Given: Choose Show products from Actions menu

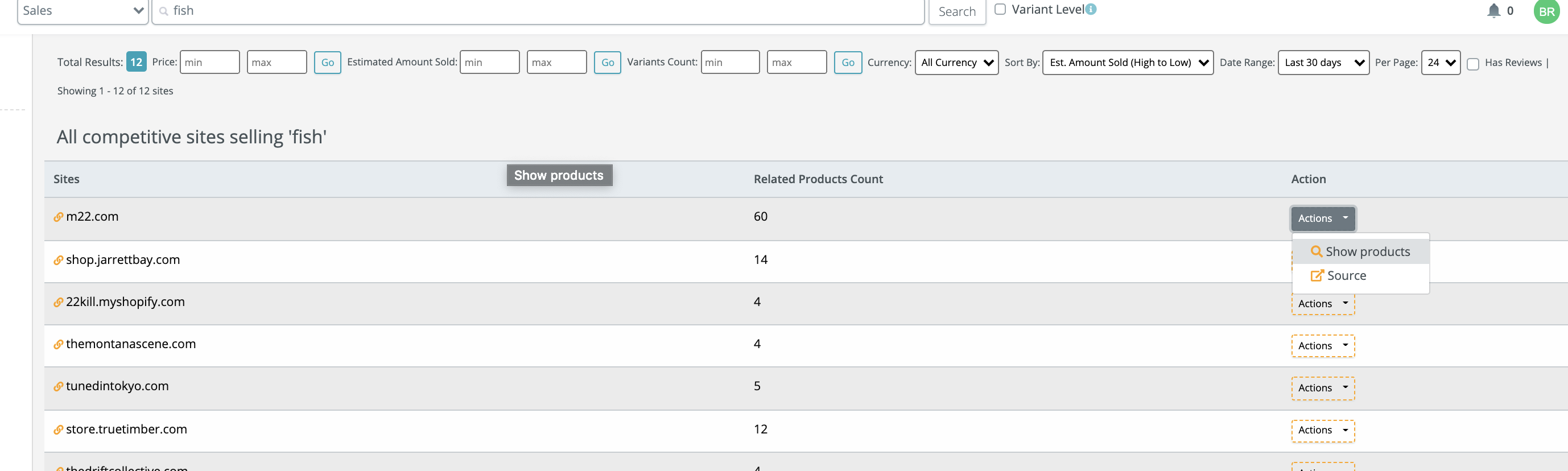Looking at the screenshot, I should pos(1360,251).
